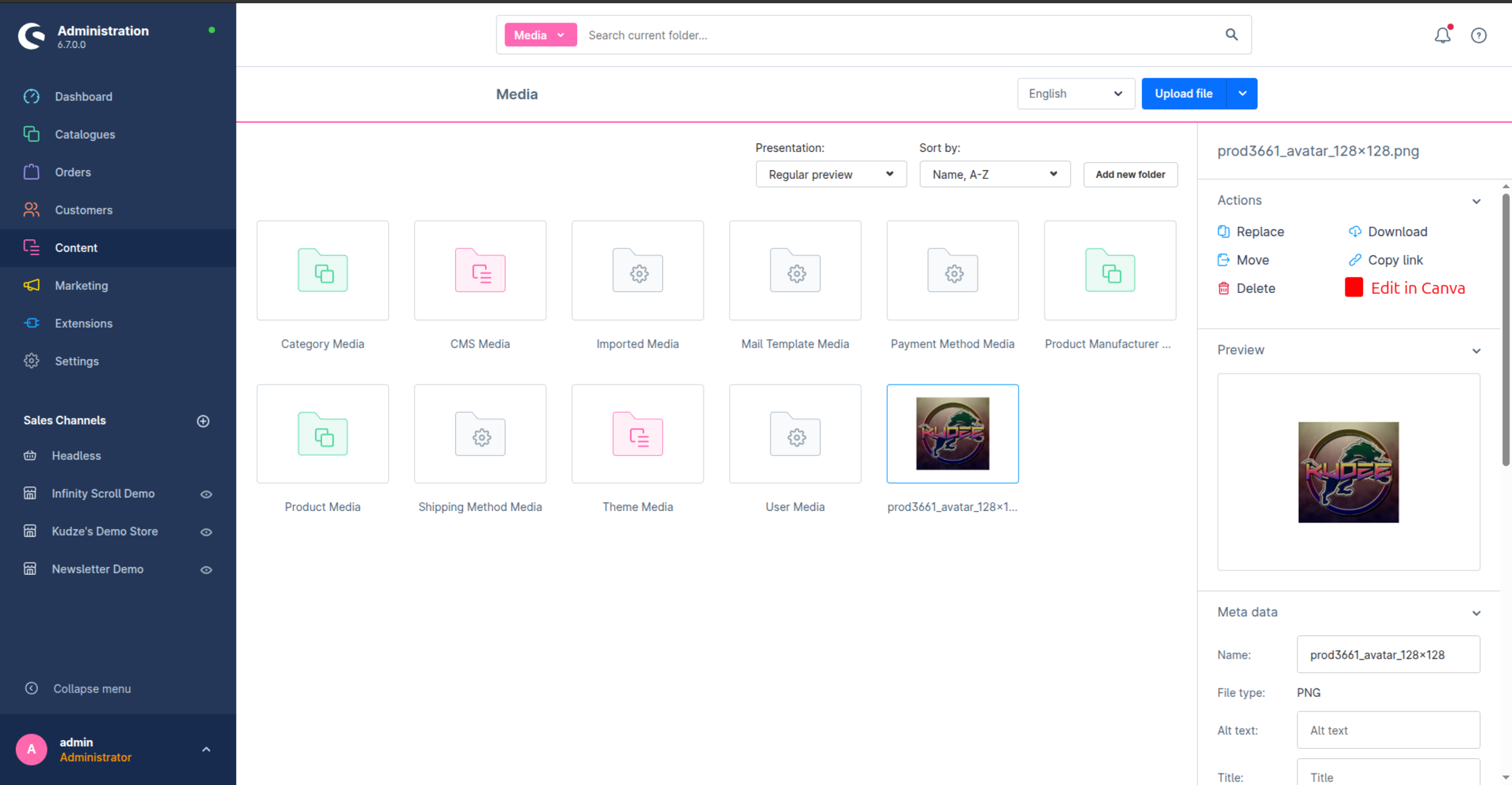Open the help question mark icon

click(x=1479, y=35)
